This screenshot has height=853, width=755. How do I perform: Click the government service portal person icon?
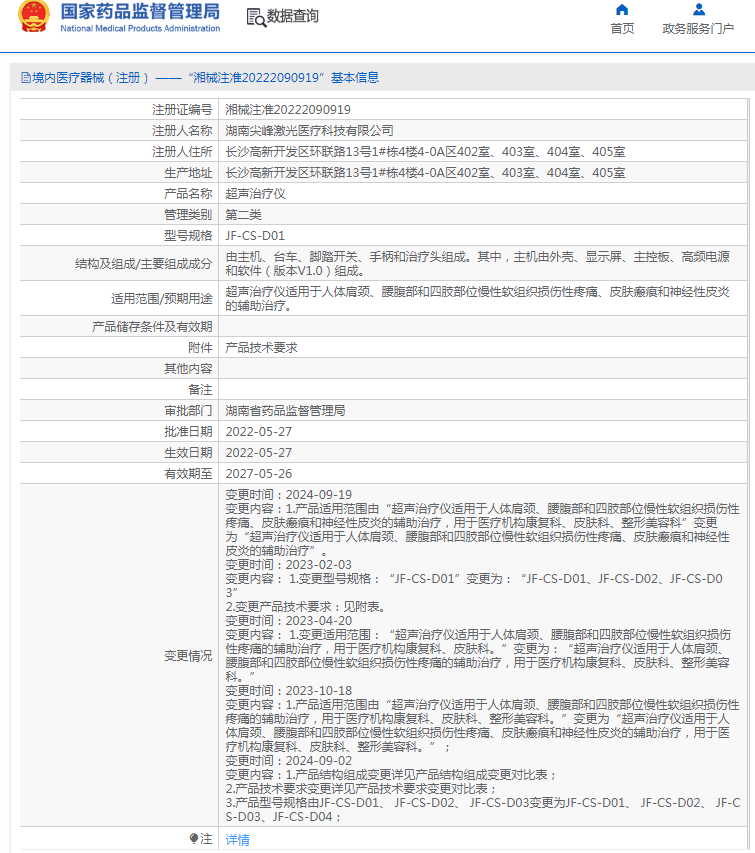coord(698,10)
